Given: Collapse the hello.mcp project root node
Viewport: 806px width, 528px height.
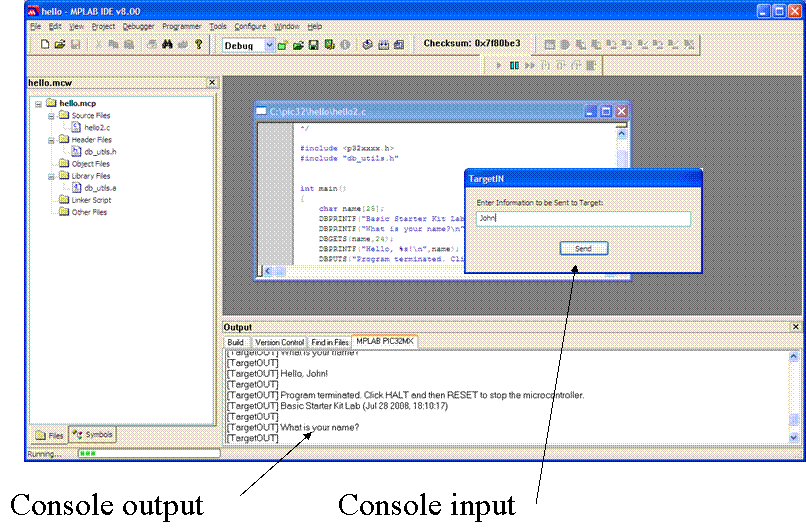Looking at the screenshot, I should [x=39, y=103].
